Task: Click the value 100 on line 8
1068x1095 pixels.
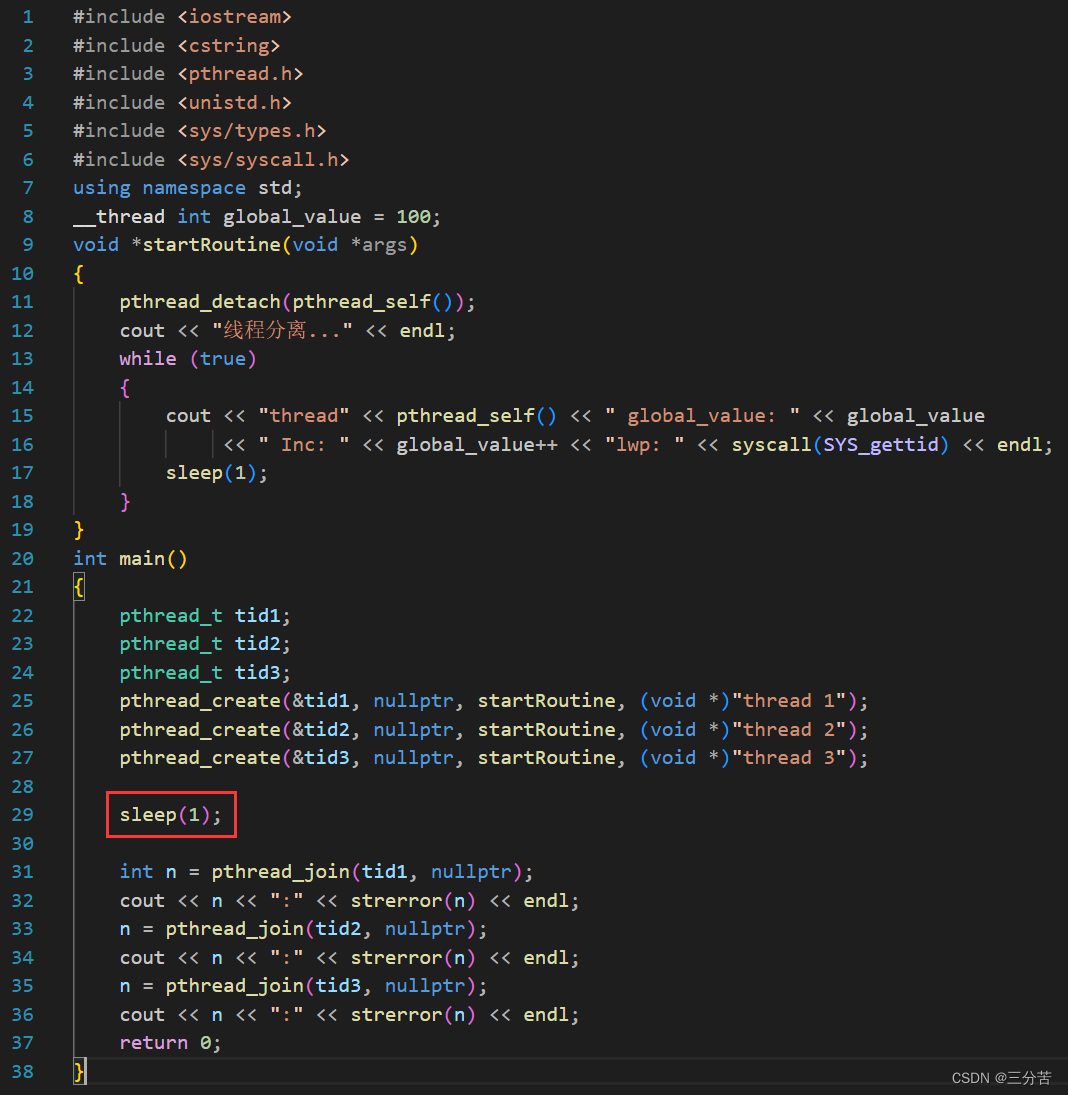Action: click(x=414, y=216)
